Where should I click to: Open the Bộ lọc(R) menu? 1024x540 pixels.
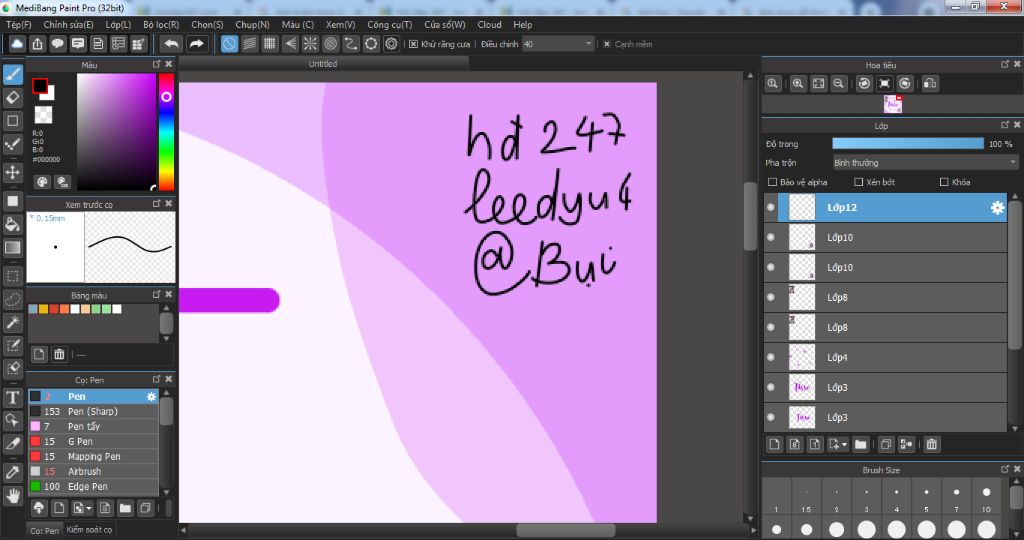click(161, 24)
